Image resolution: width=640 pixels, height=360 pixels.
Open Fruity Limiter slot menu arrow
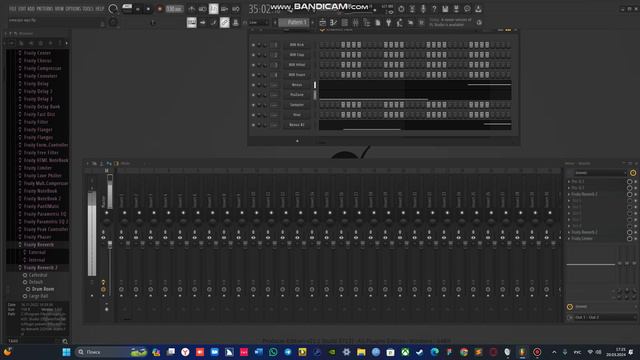(569, 238)
